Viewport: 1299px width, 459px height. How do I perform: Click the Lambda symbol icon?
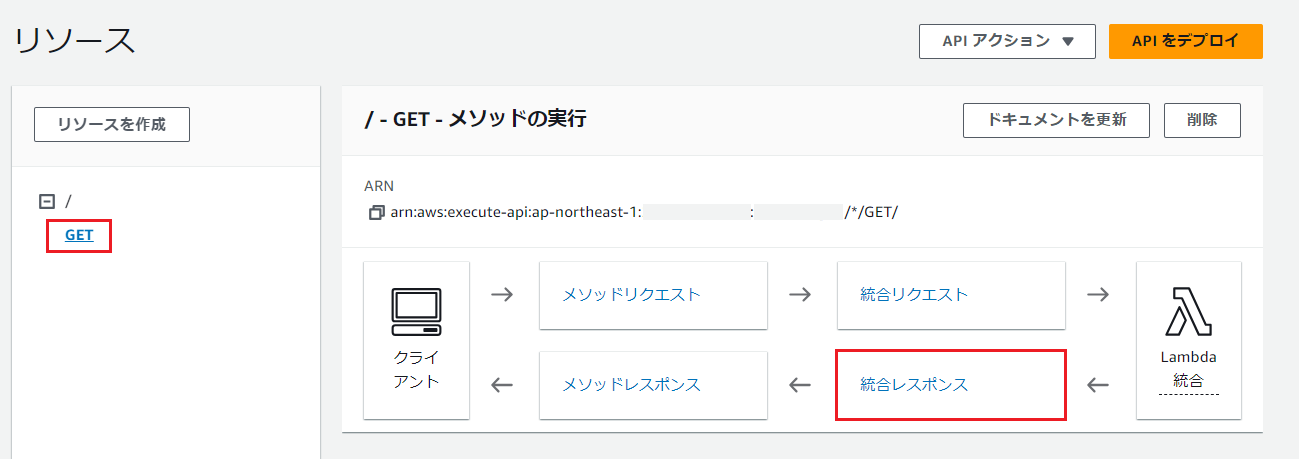click(1188, 311)
